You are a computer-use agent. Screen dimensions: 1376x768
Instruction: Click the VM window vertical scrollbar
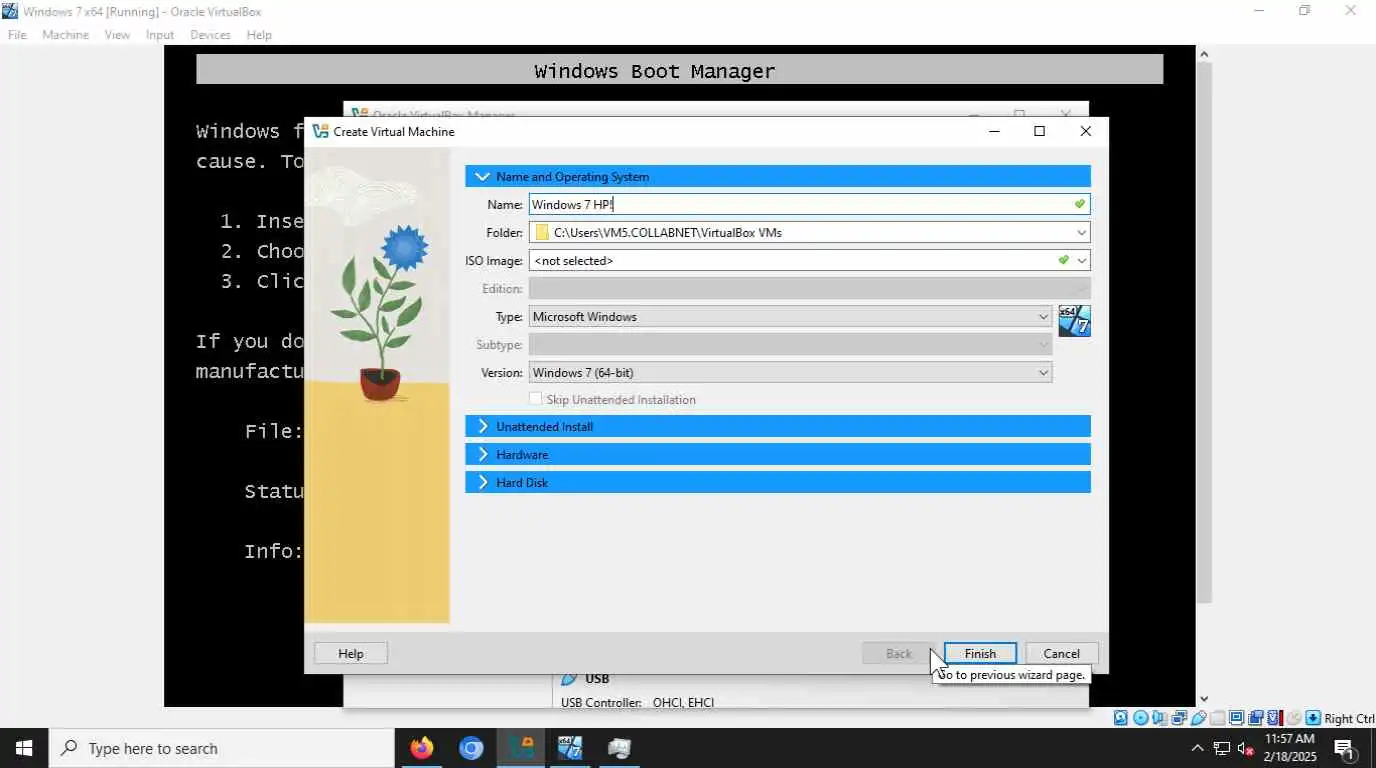[x=1204, y=331]
